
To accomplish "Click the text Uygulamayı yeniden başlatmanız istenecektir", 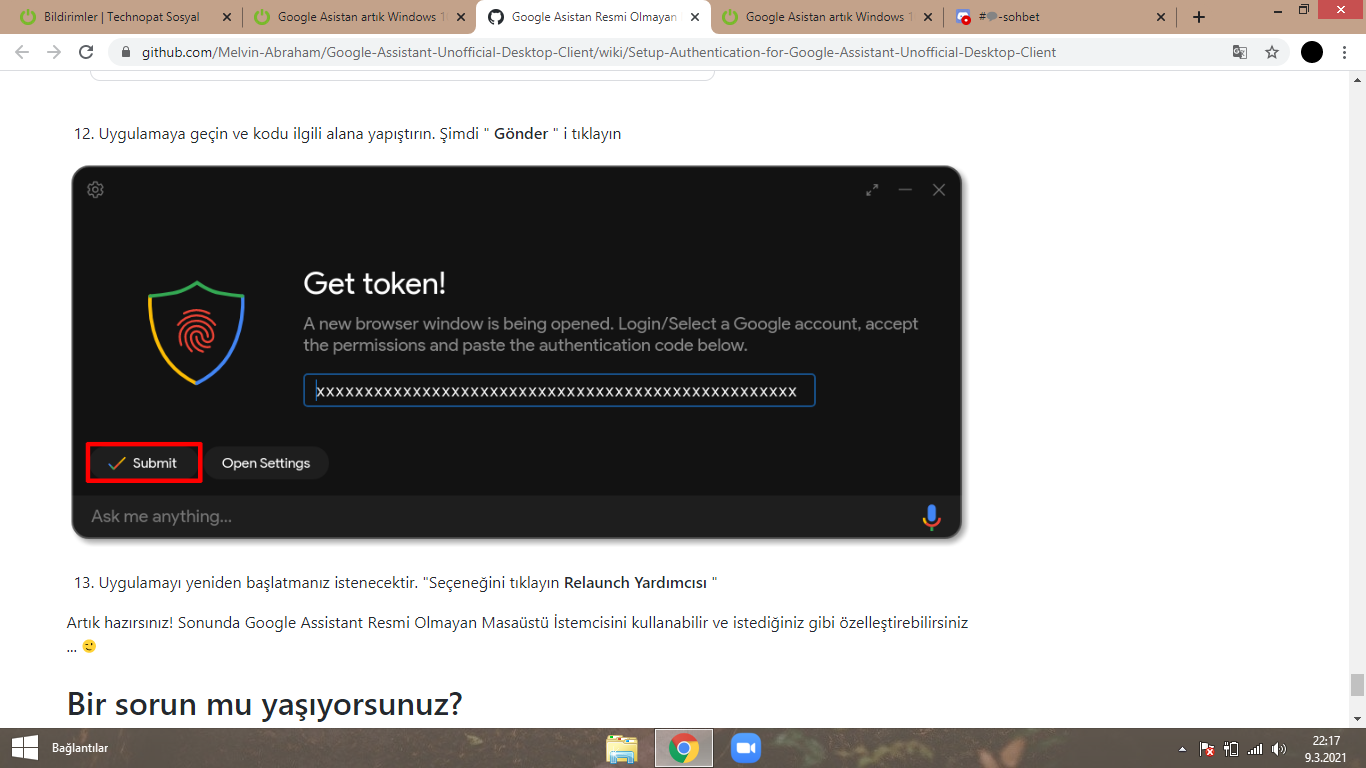I will tap(259, 582).
